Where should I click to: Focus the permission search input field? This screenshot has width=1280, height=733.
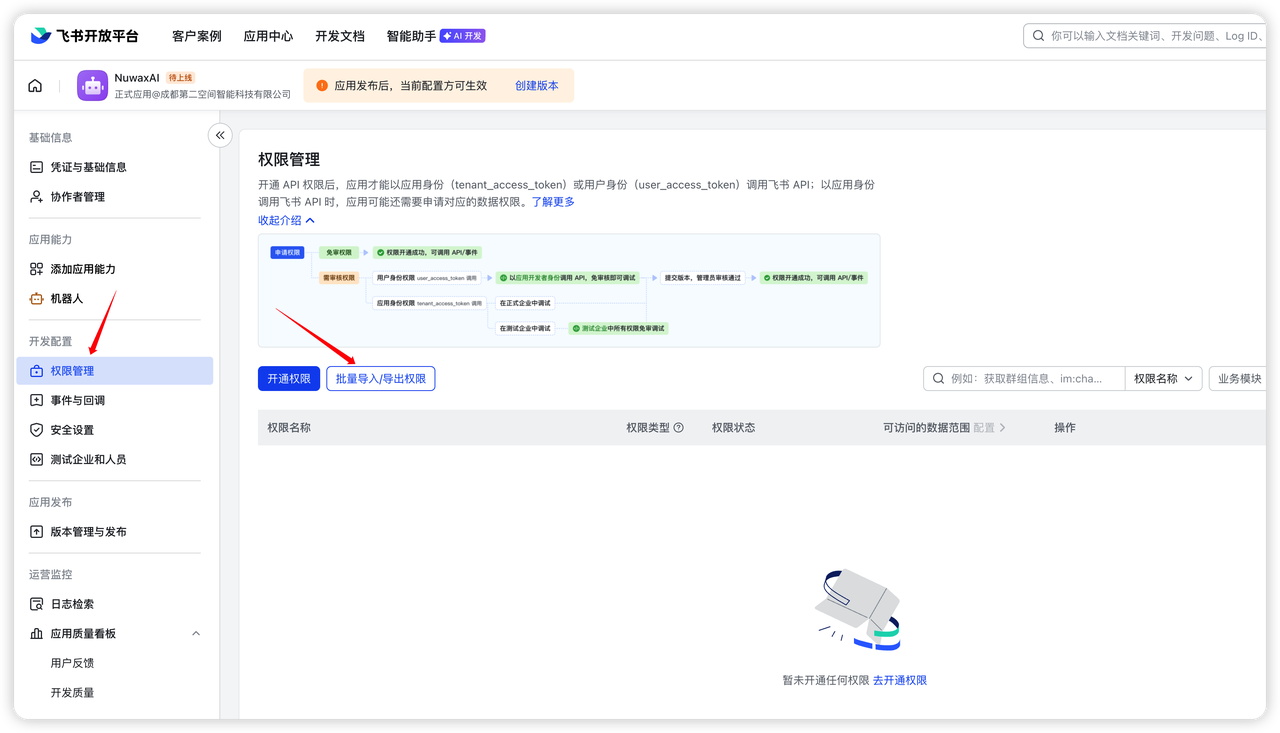point(1024,379)
